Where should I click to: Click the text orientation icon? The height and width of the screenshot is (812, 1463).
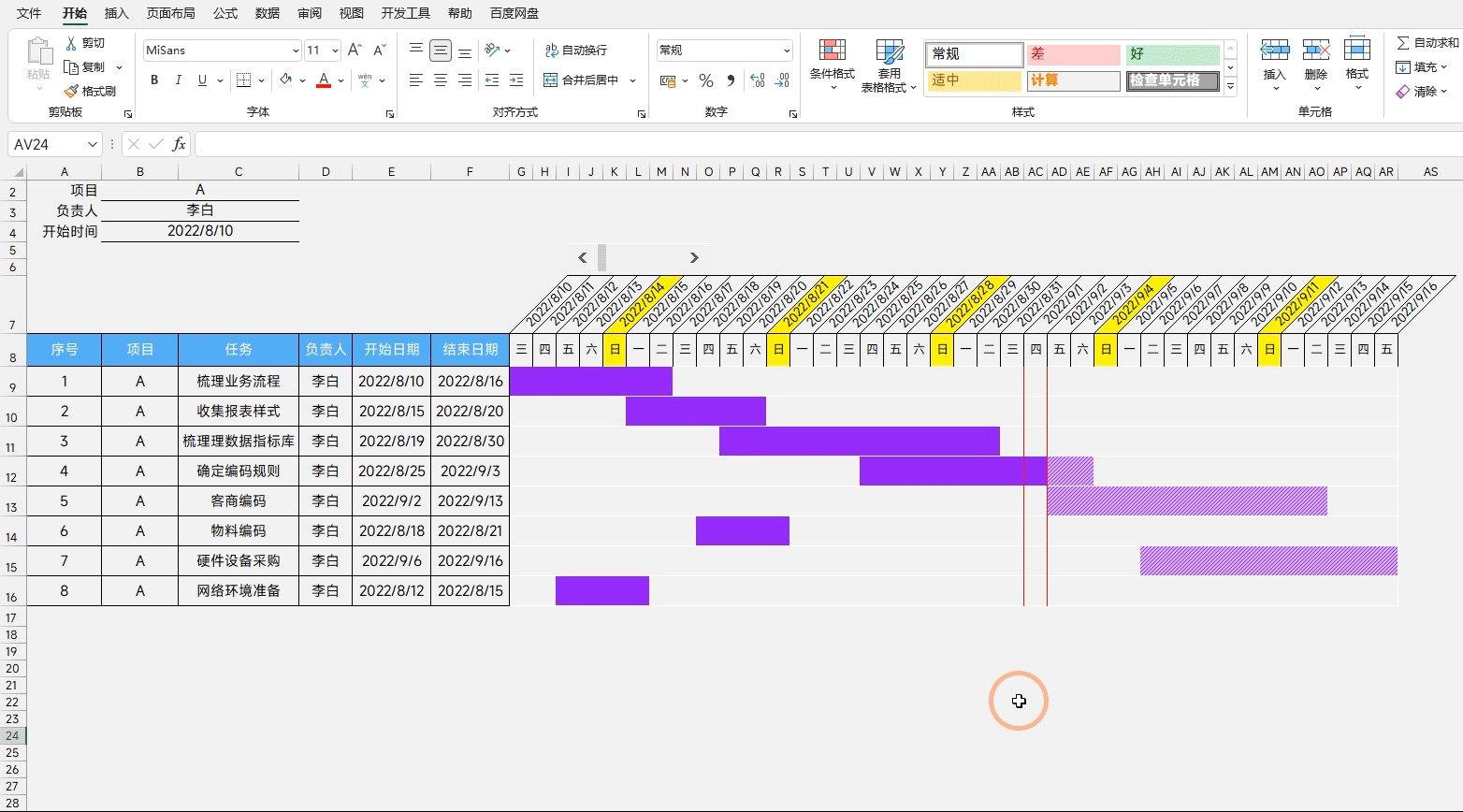coord(492,51)
